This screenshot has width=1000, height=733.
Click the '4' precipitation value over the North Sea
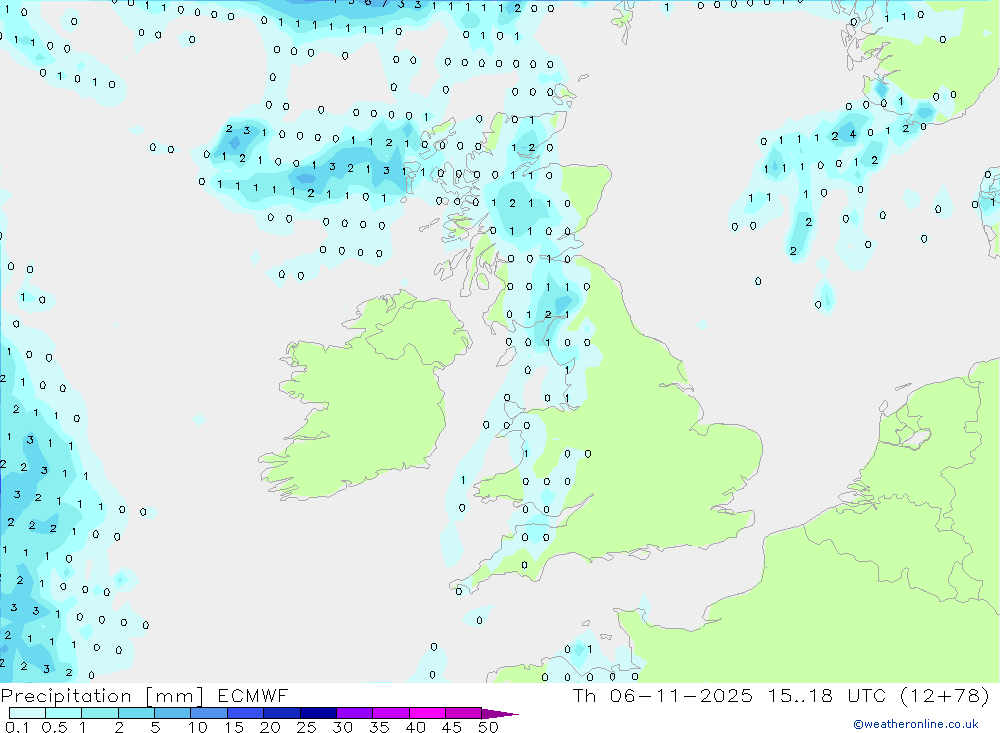[x=853, y=135]
